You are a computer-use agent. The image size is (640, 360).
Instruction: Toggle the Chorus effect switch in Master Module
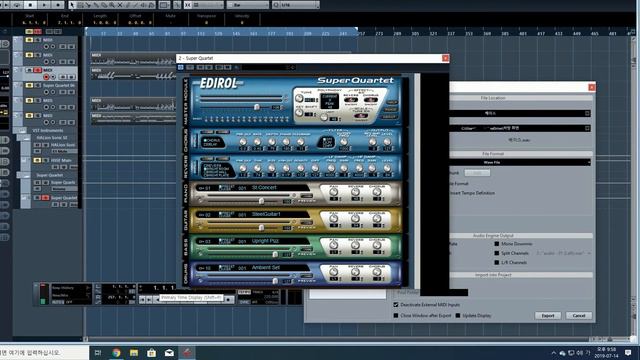pyautogui.click(x=371, y=100)
